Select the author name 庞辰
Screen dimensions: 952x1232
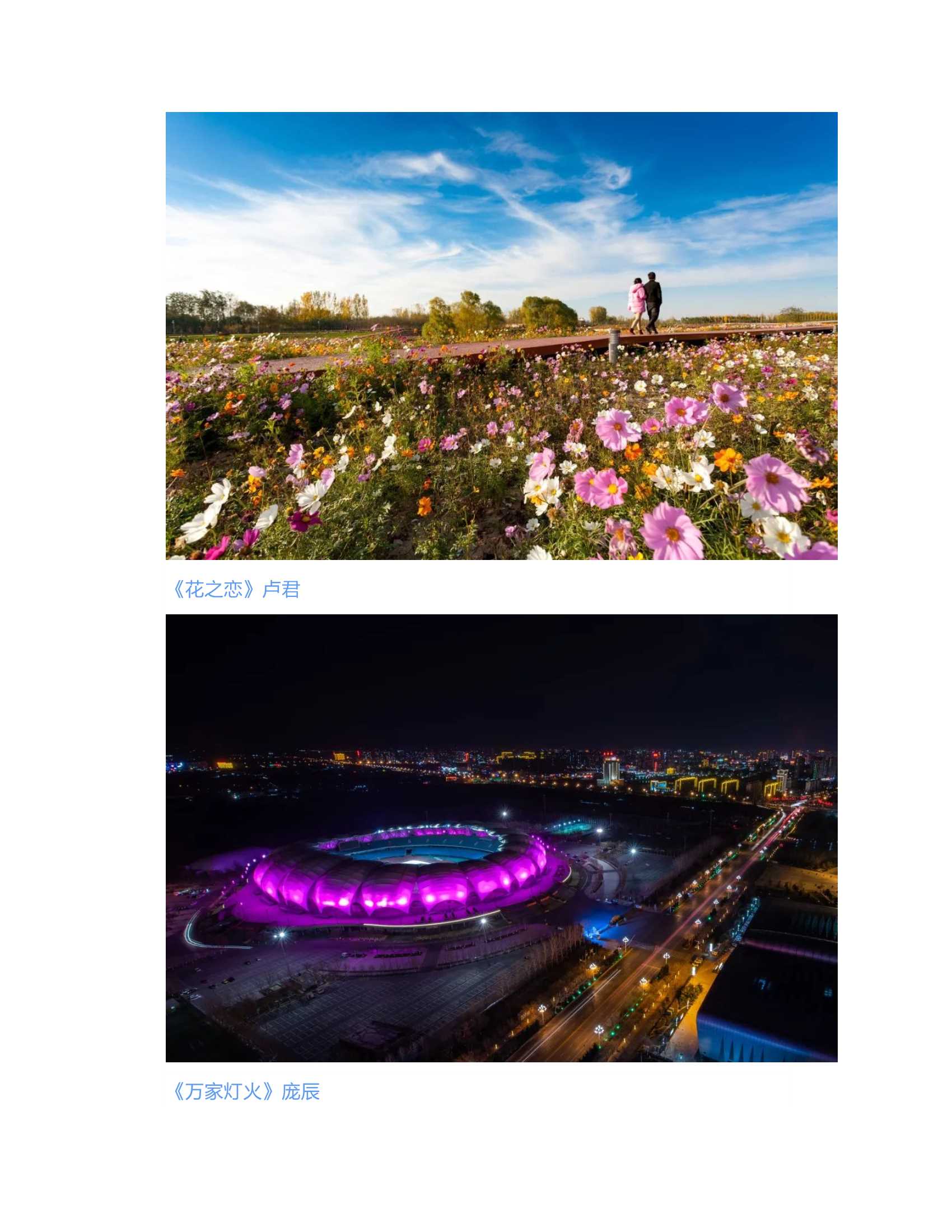click(301, 1091)
